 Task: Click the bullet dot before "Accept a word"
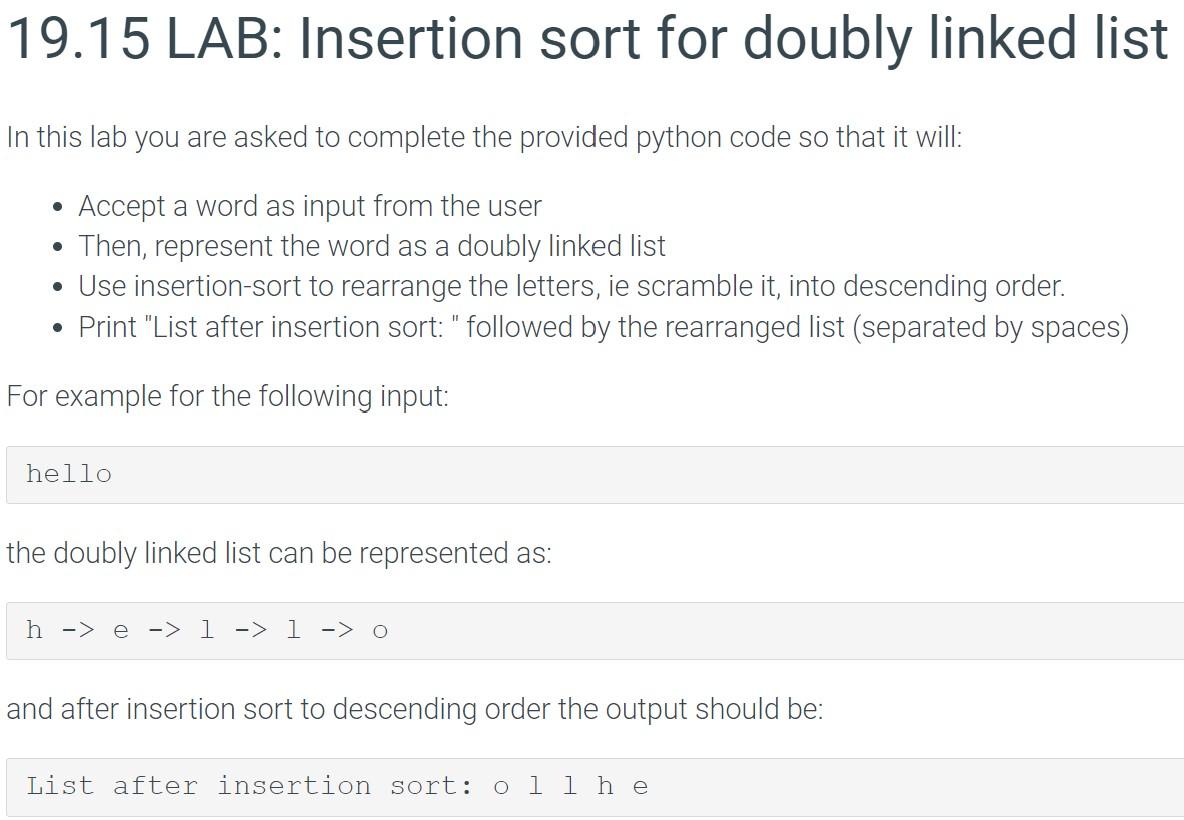tap(60, 208)
